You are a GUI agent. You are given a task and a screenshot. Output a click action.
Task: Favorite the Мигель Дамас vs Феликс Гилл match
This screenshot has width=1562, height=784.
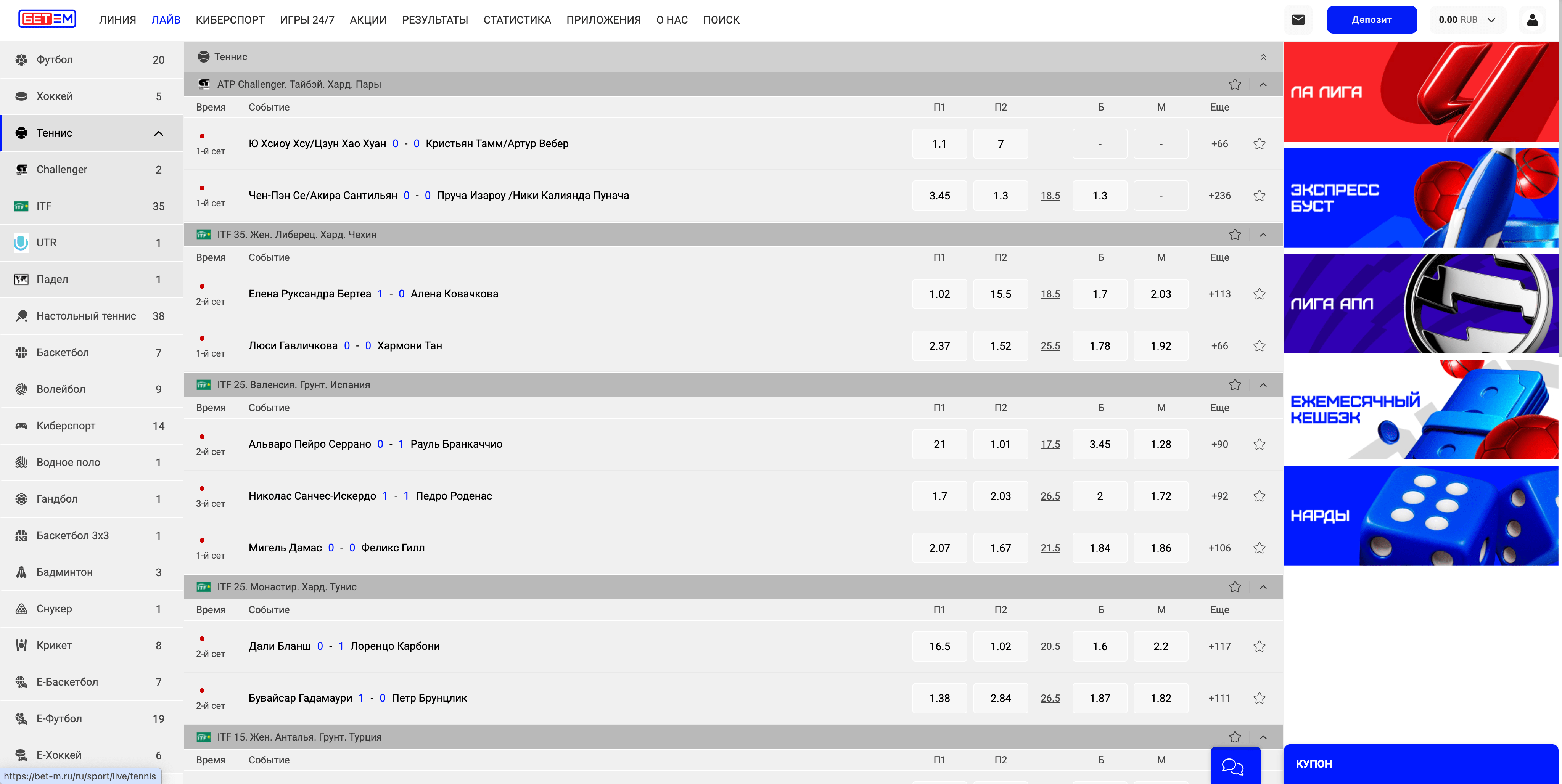pyautogui.click(x=1259, y=548)
